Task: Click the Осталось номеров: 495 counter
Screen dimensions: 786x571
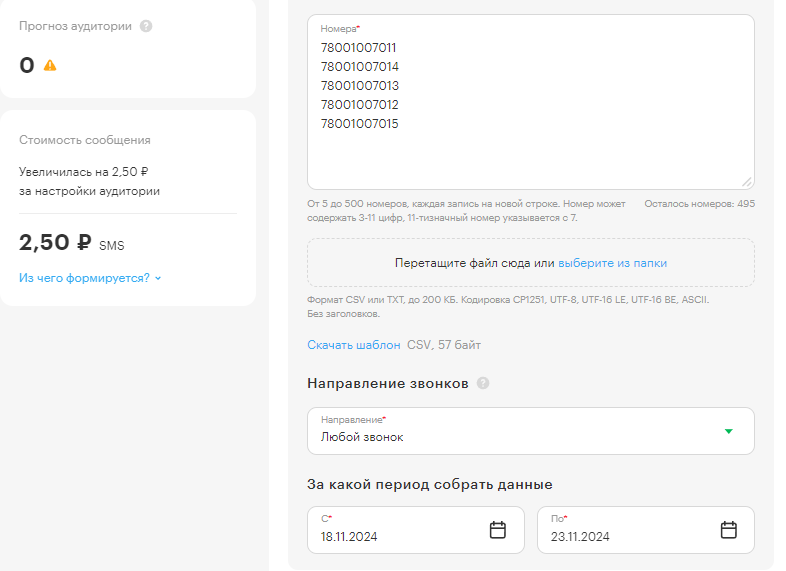Action: pos(699,204)
